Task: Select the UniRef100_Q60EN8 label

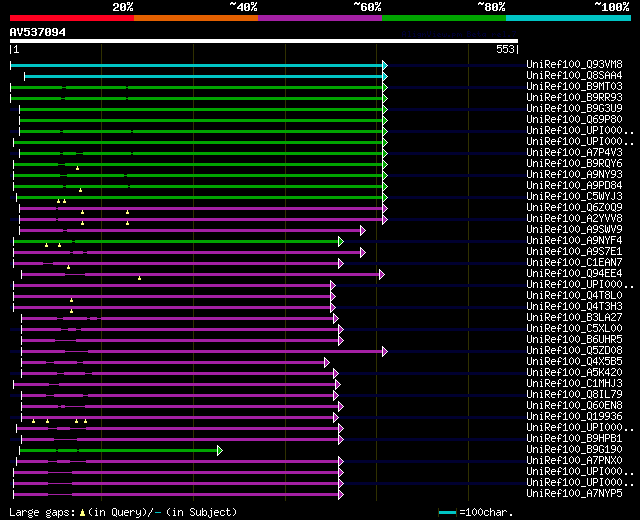Action: pos(574,406)
